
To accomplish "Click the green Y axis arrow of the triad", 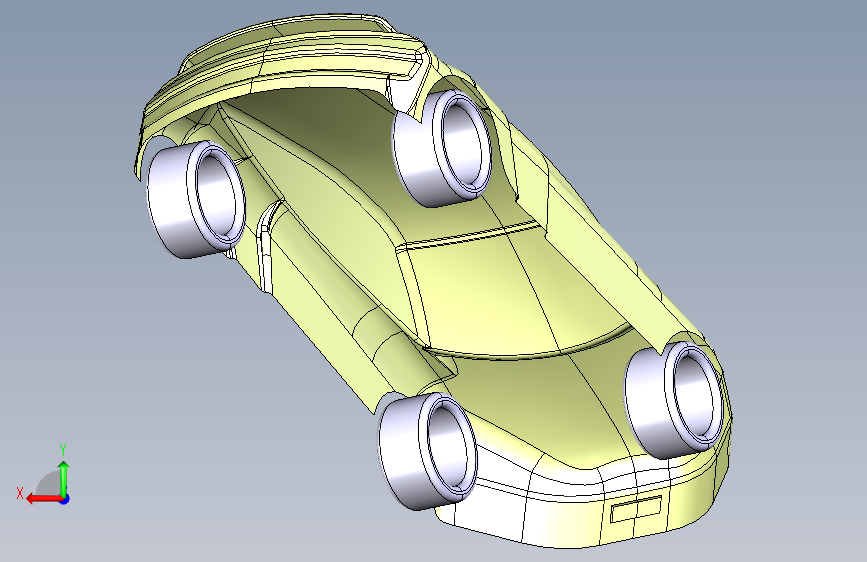I will (64, 478).
